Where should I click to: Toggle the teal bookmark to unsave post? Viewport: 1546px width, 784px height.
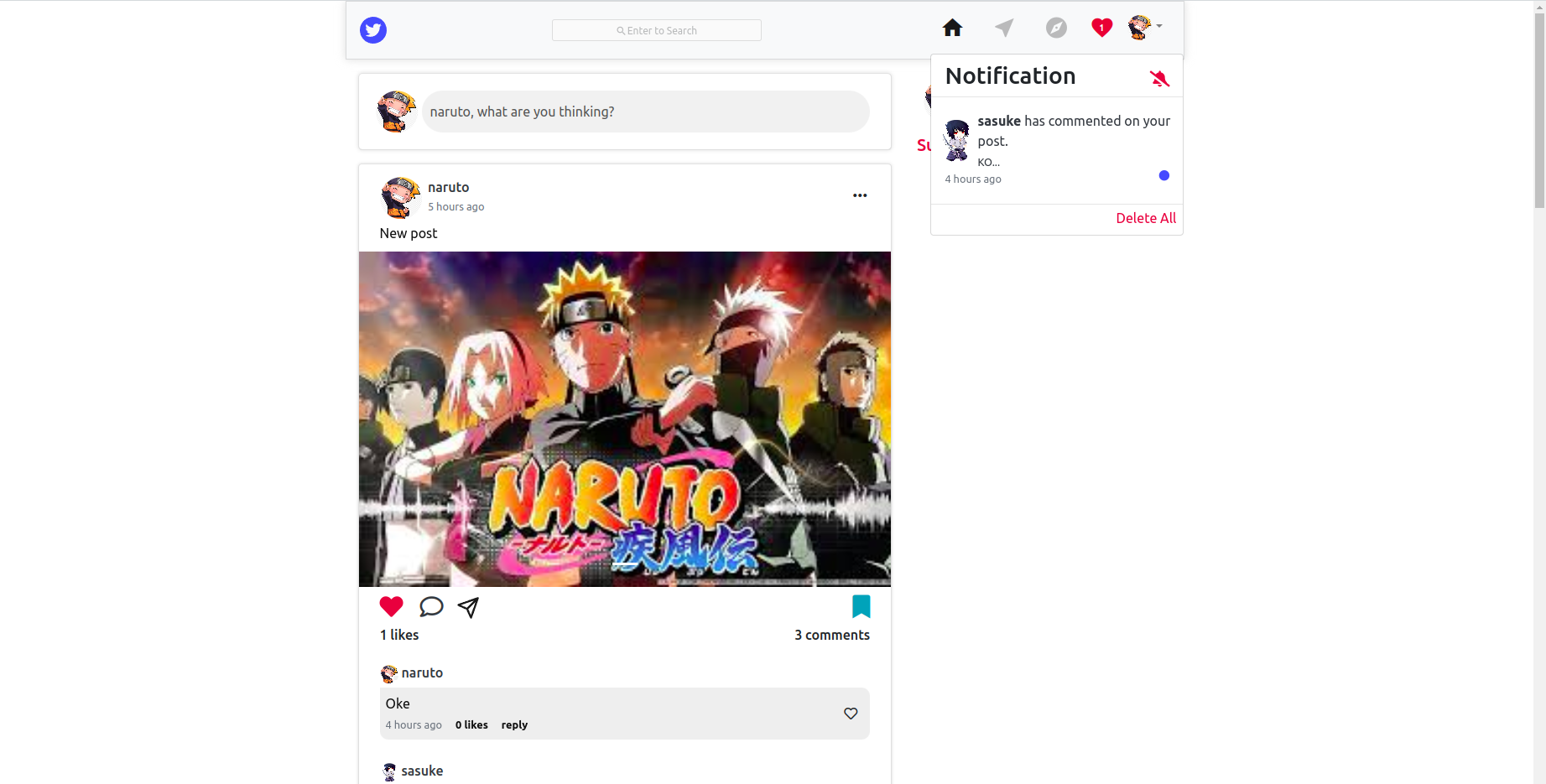point(861,606)
